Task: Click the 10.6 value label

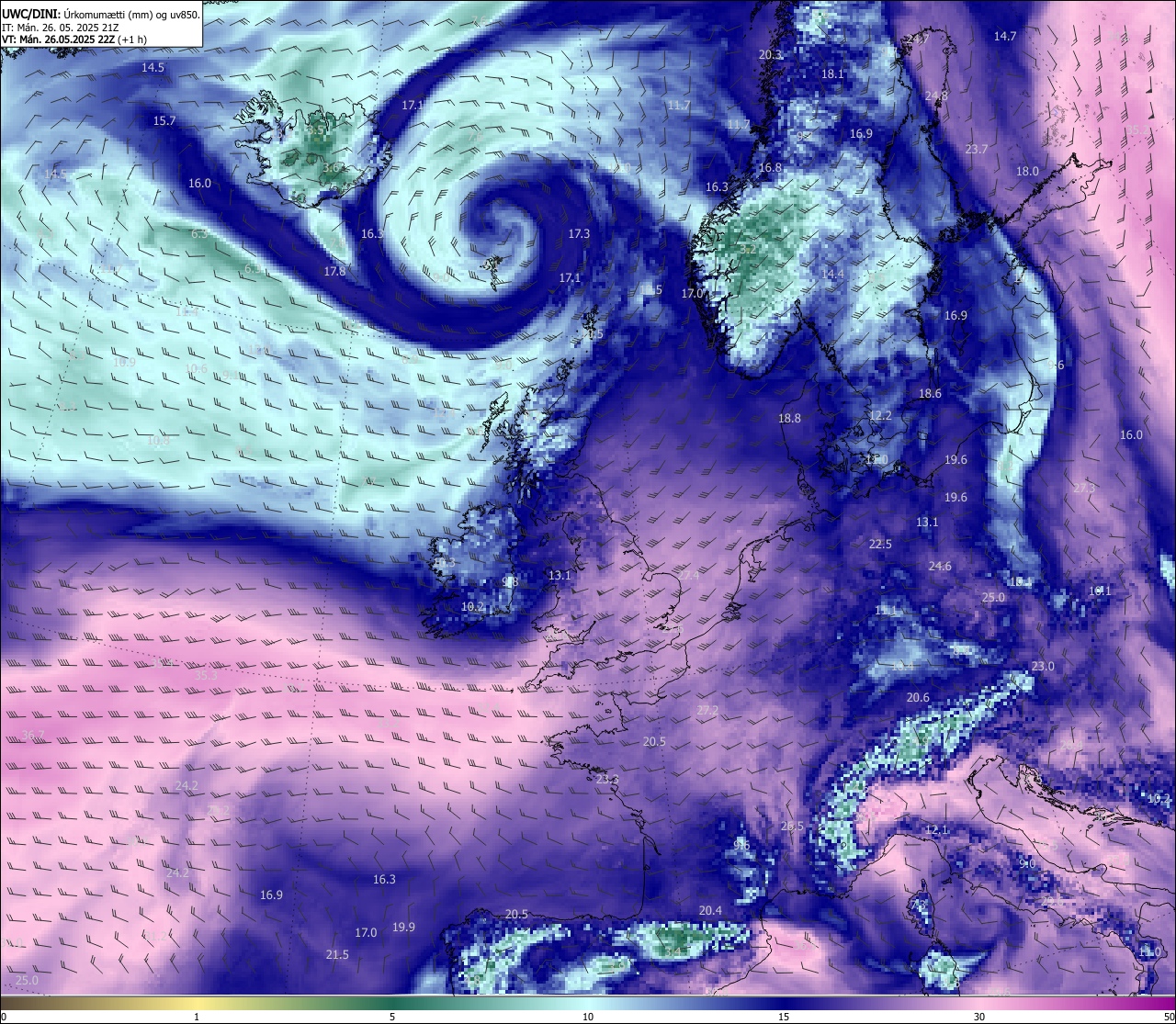Action: point(196,369)
